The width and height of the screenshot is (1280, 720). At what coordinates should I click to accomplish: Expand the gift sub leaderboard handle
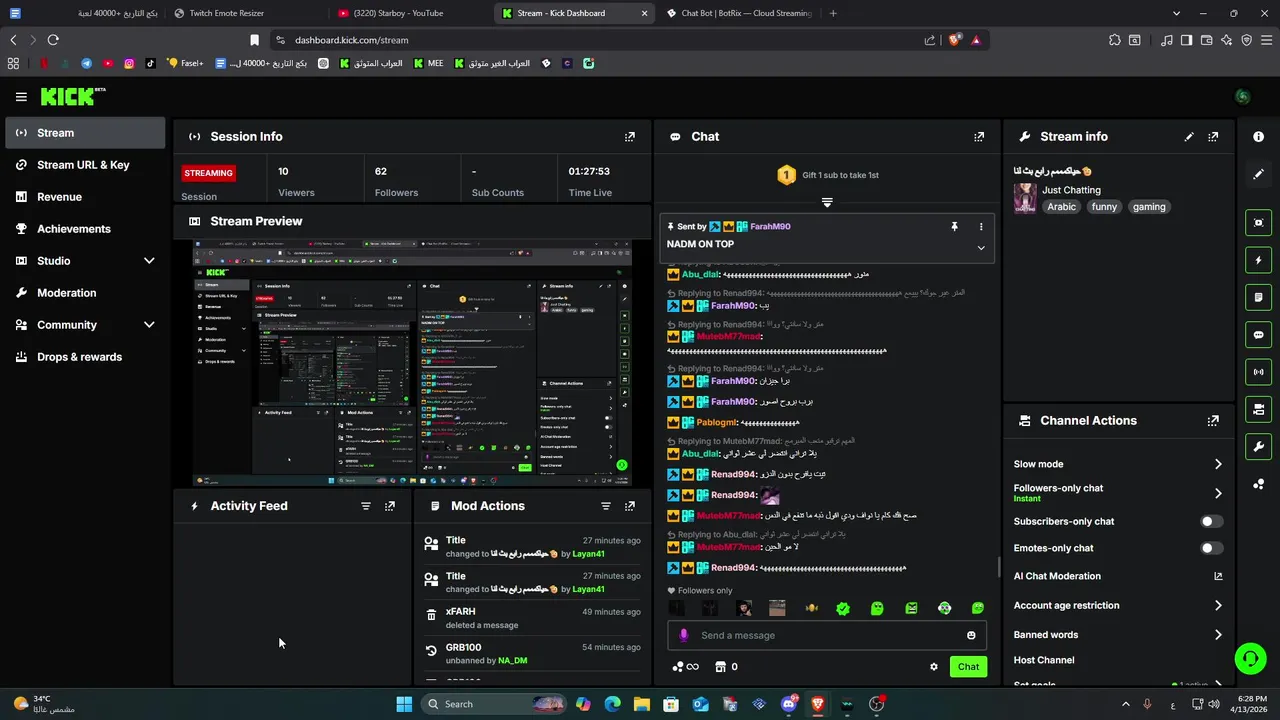pos(827,203)
